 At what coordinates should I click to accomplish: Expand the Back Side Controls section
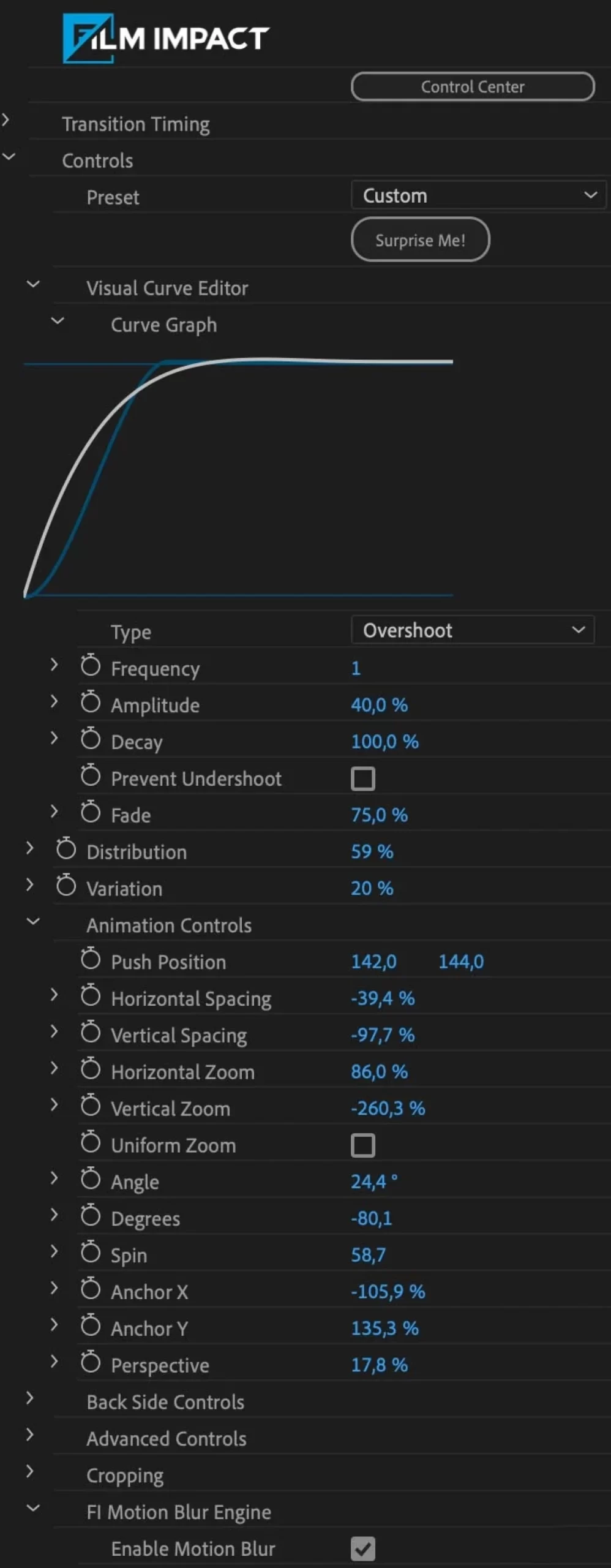[29, 1398]
